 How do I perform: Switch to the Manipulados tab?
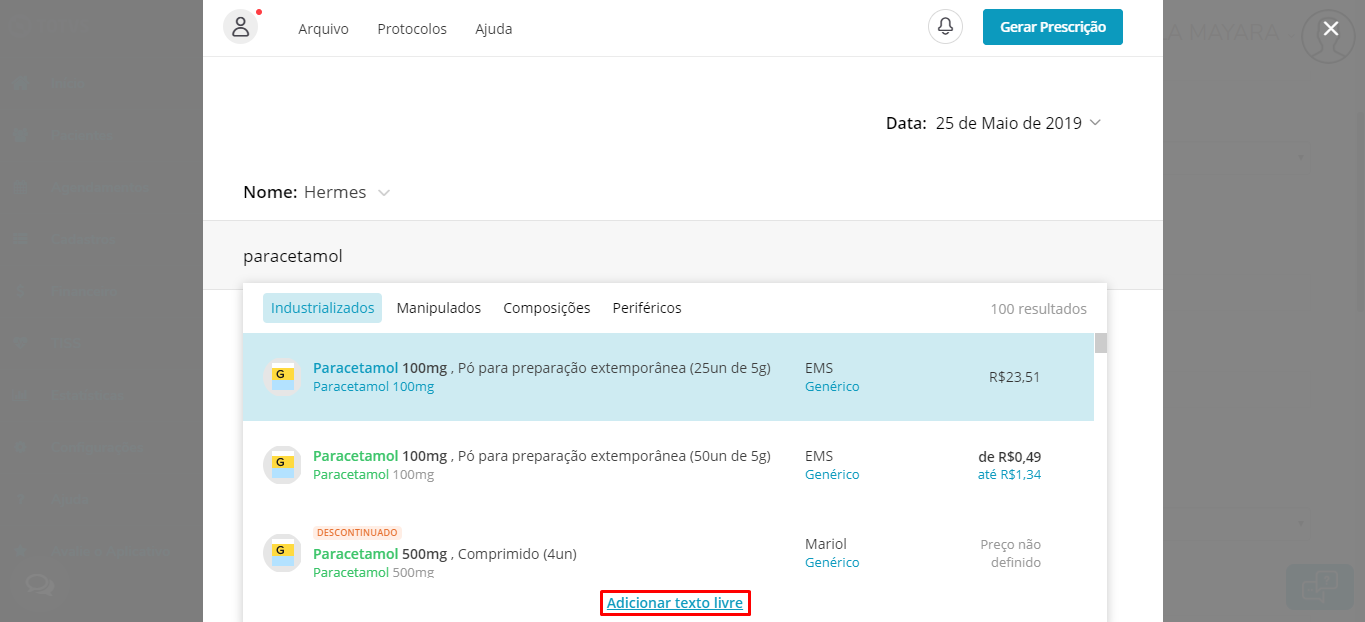[439, 308]
